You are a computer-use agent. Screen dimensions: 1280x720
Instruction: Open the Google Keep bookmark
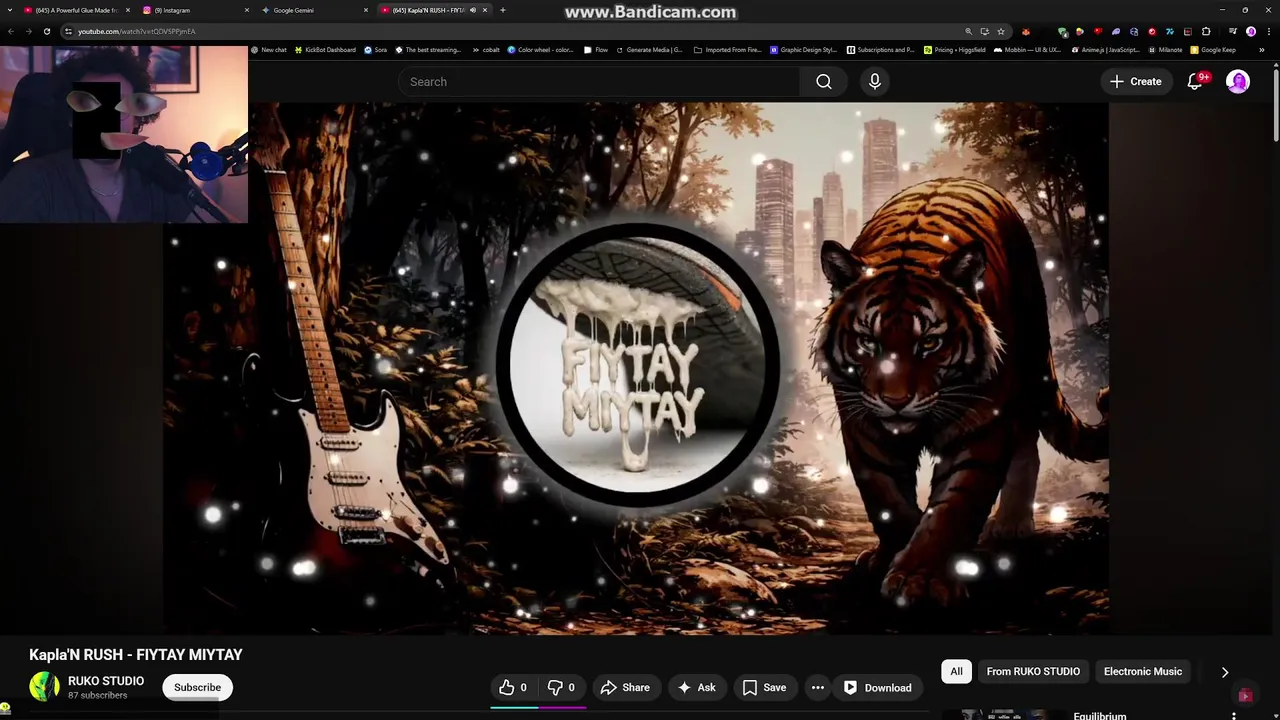coord(1213,49)
